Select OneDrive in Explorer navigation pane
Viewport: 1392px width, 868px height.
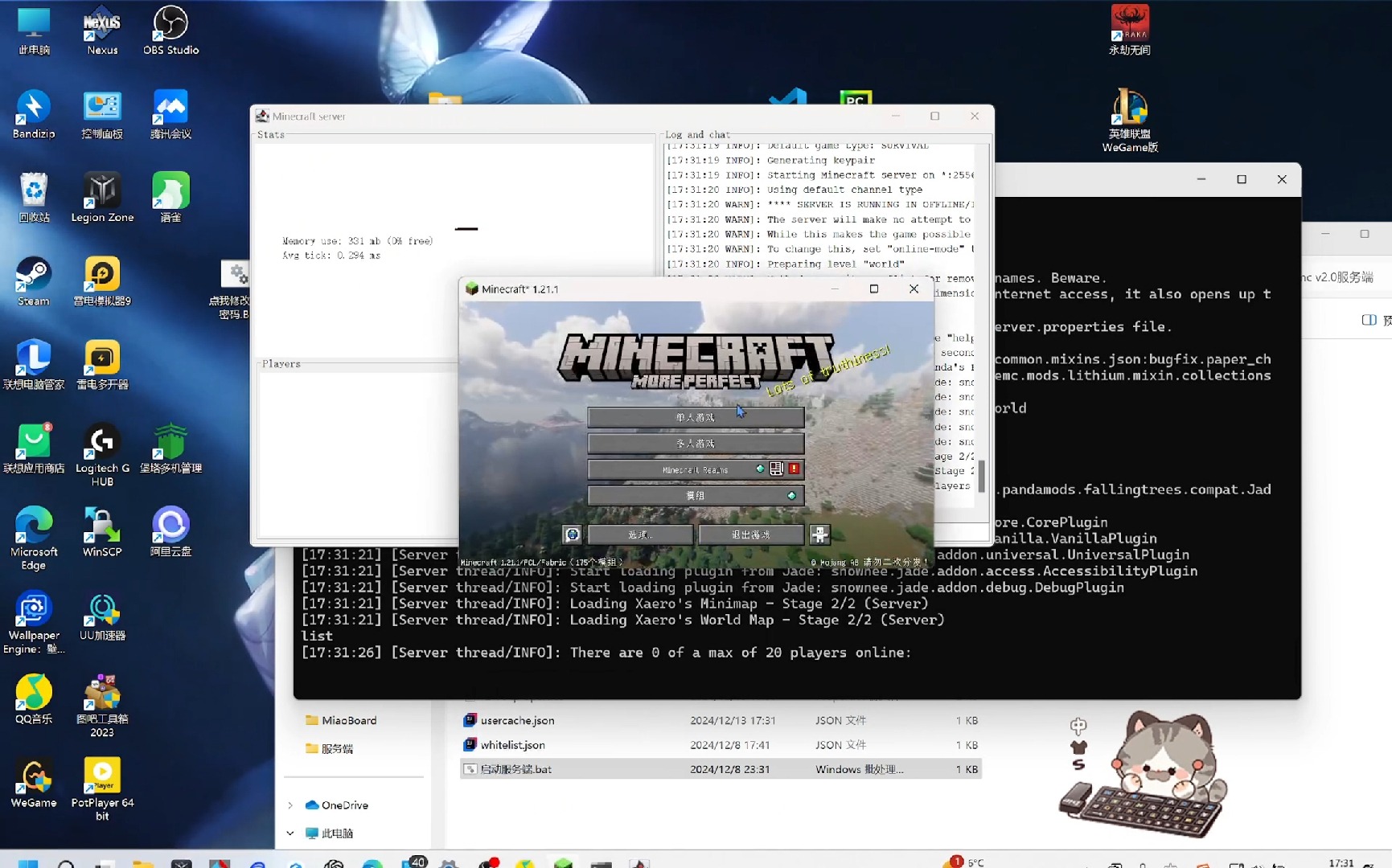click(337, 805)
